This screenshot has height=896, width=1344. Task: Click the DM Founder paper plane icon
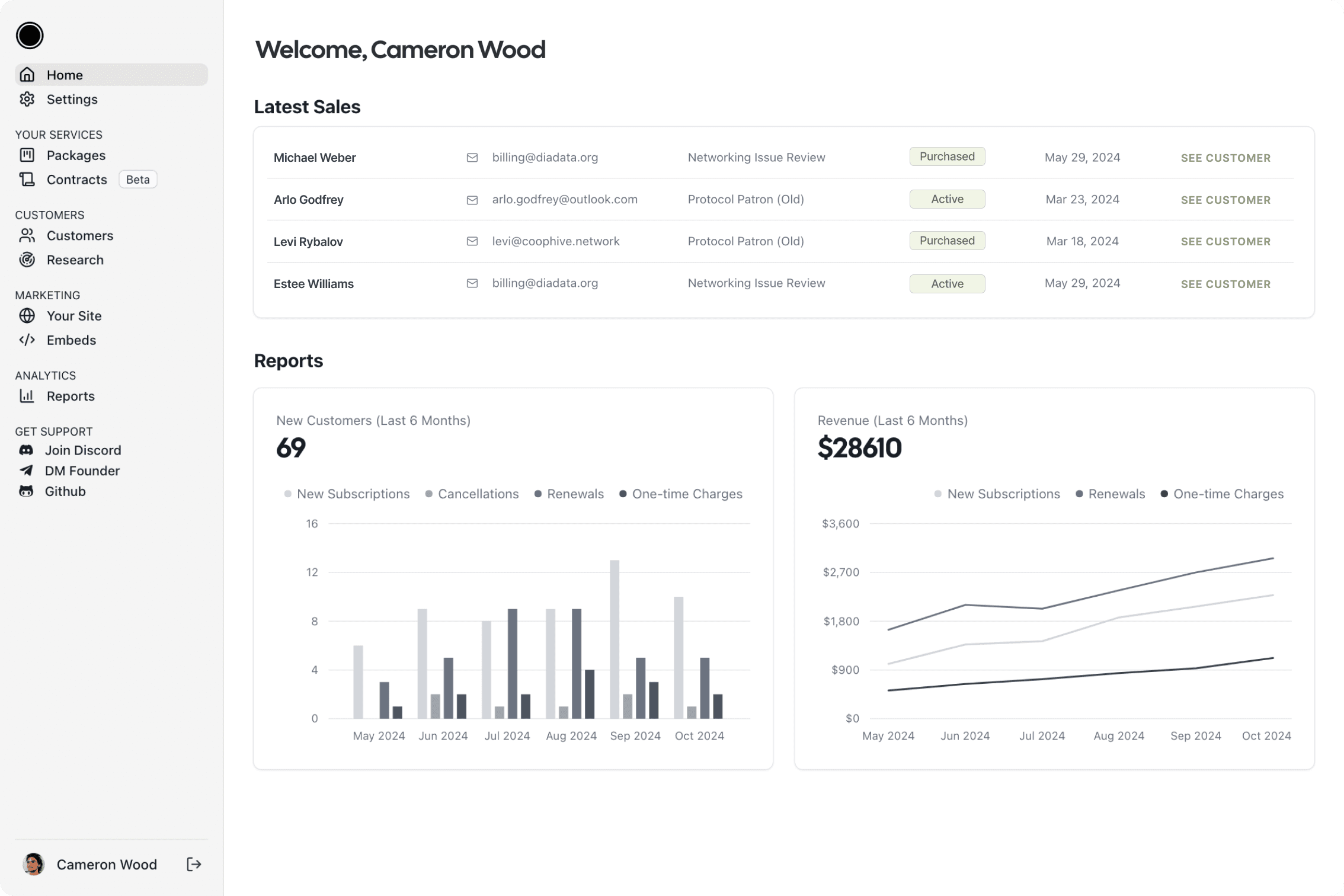click(26, 471)
